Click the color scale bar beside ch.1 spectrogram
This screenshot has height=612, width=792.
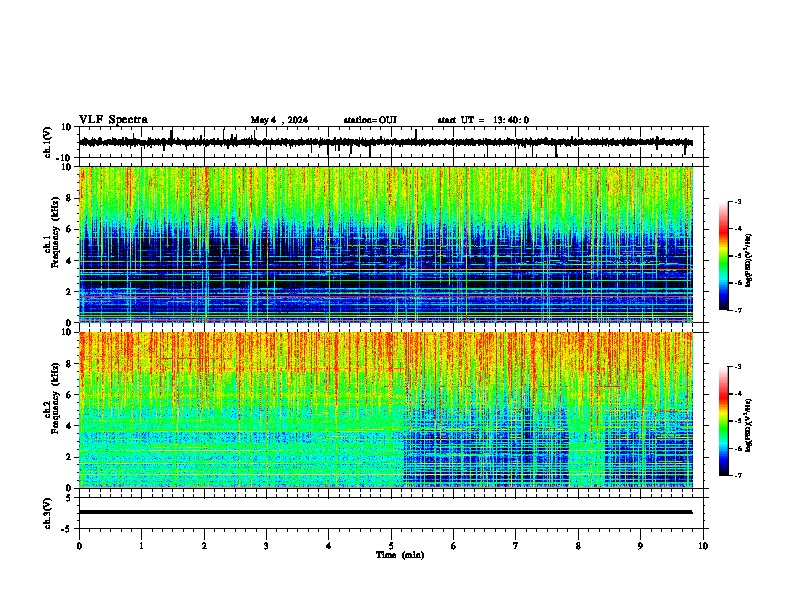(724, 256)
